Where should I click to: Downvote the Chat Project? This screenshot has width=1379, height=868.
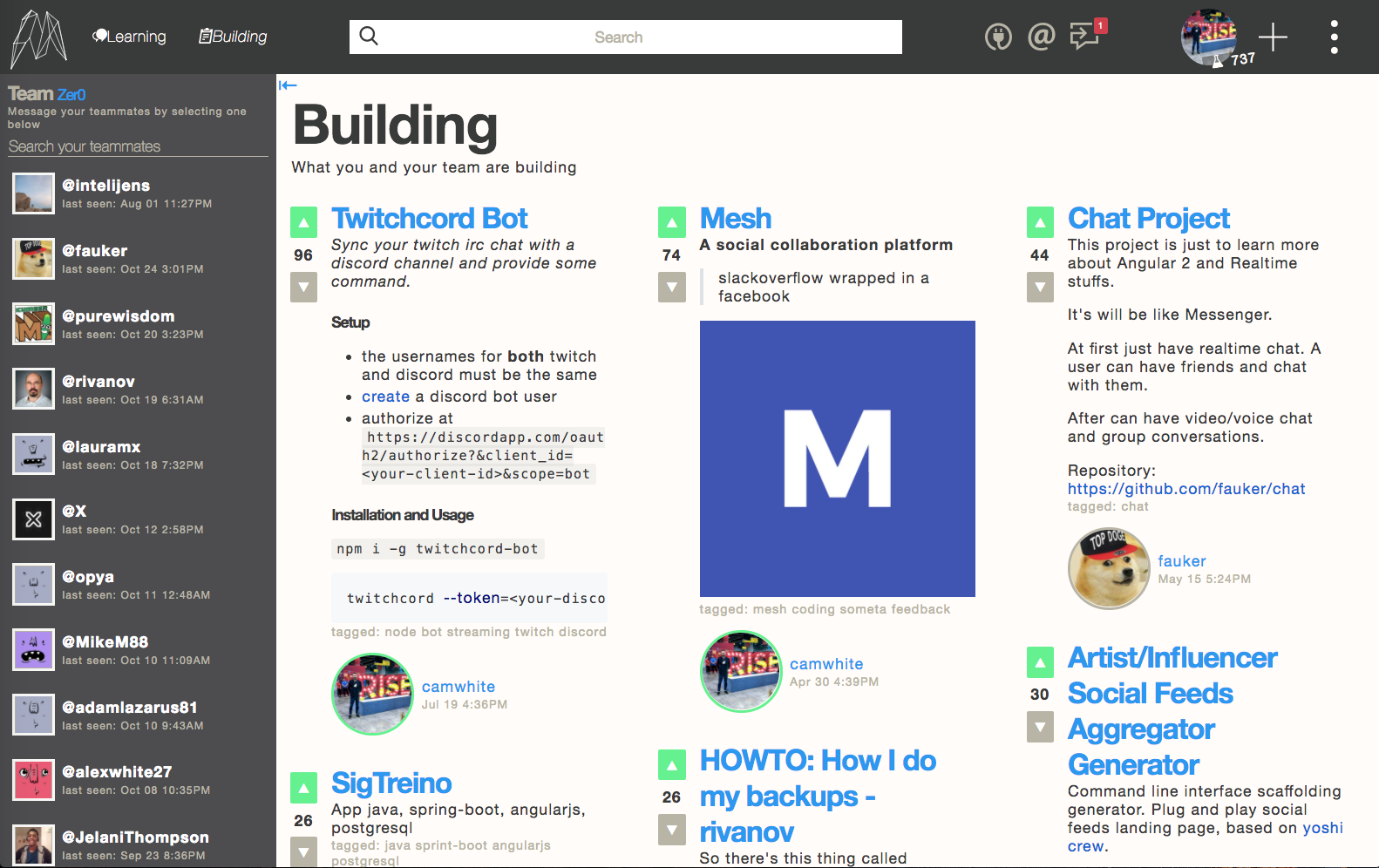(1040, 287)
